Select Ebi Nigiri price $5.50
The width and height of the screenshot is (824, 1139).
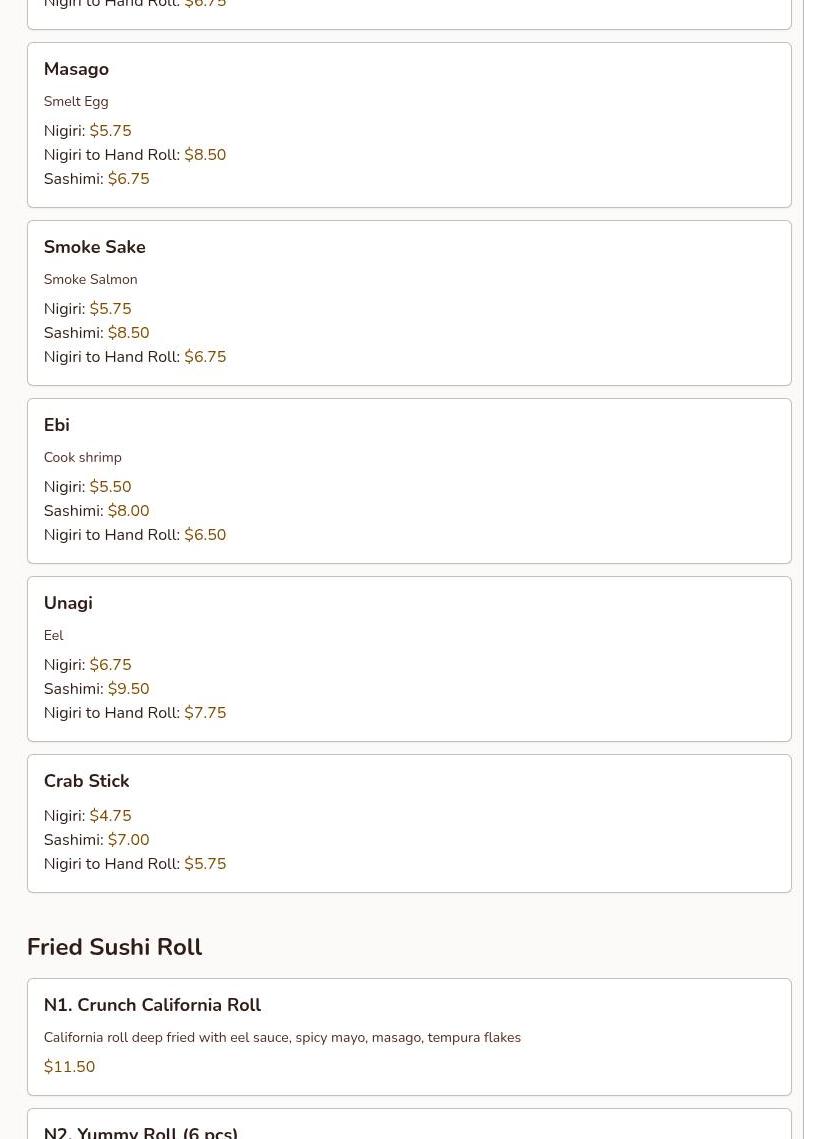[110, 487]
